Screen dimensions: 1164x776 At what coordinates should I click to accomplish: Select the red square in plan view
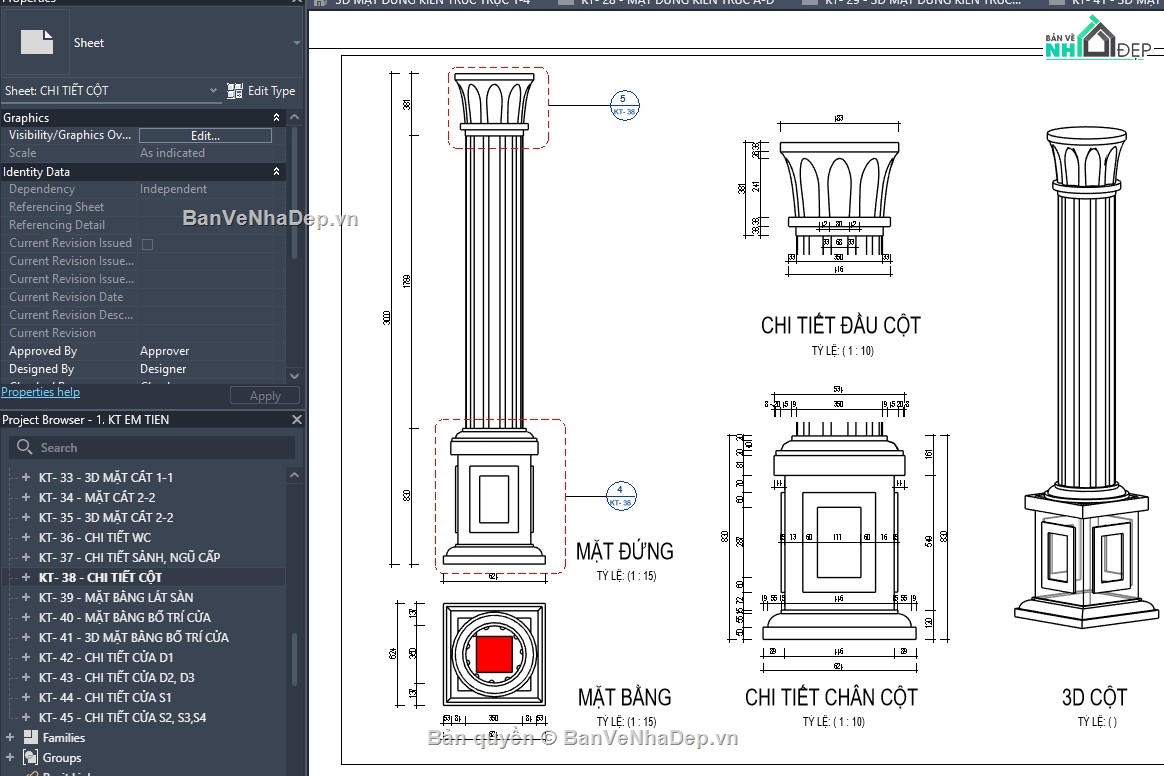click(494, 653)
